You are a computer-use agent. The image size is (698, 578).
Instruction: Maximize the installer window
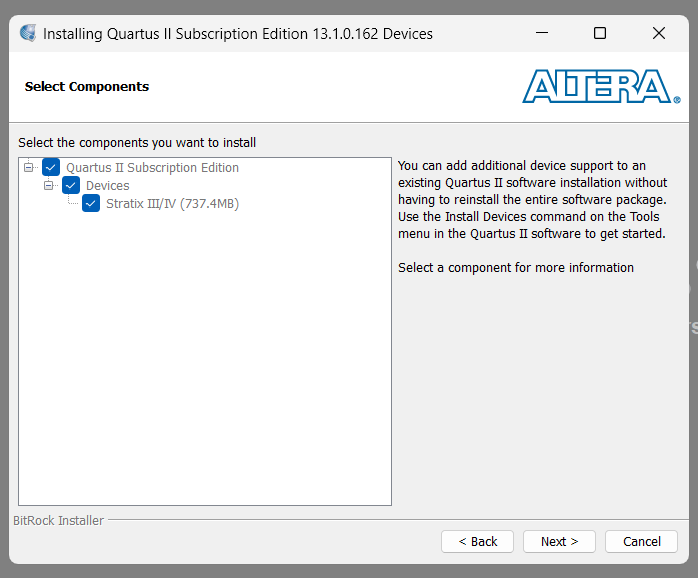(x=600, y=33)
